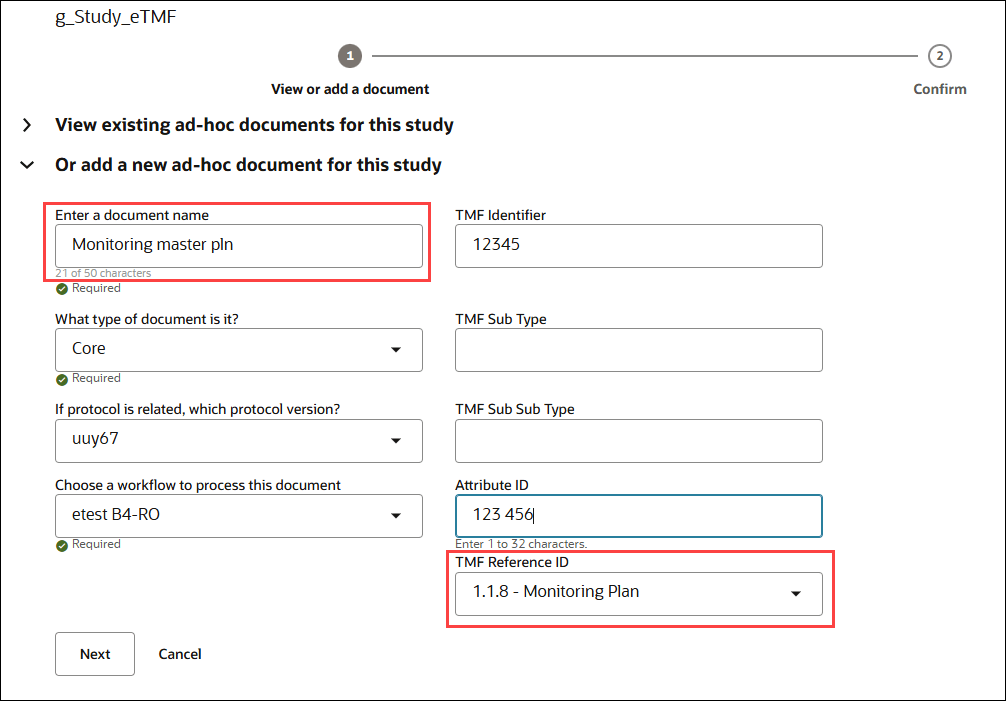Click the Attribute ID field containing '123 456'

[639, 516]
